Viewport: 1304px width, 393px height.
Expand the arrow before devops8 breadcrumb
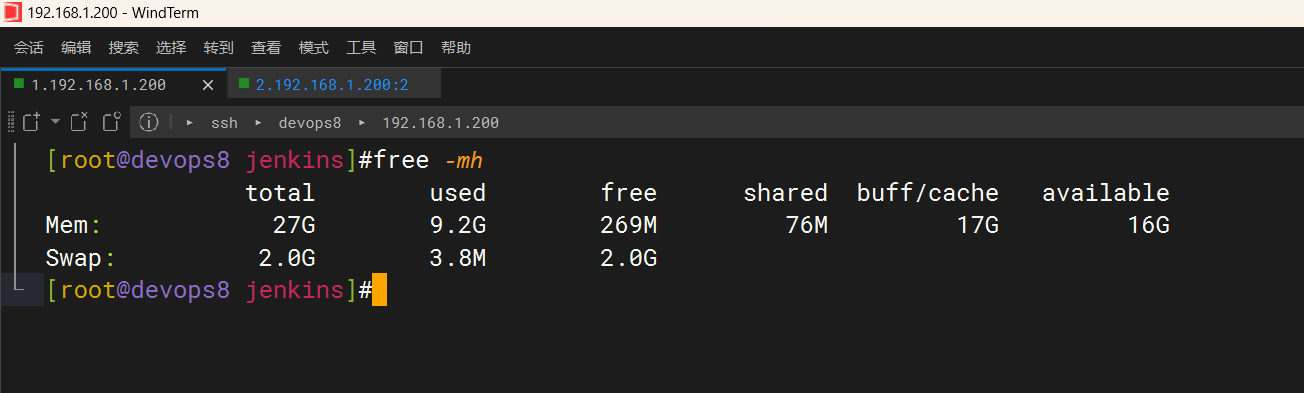tap(258, 123)
